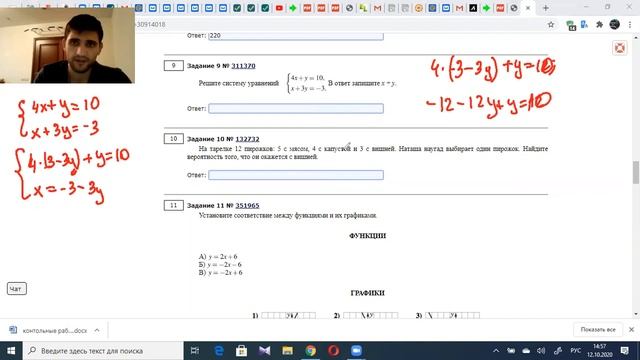Click the page vertical scrollbar thumb
640x360 pixels.
coord(636,172)
